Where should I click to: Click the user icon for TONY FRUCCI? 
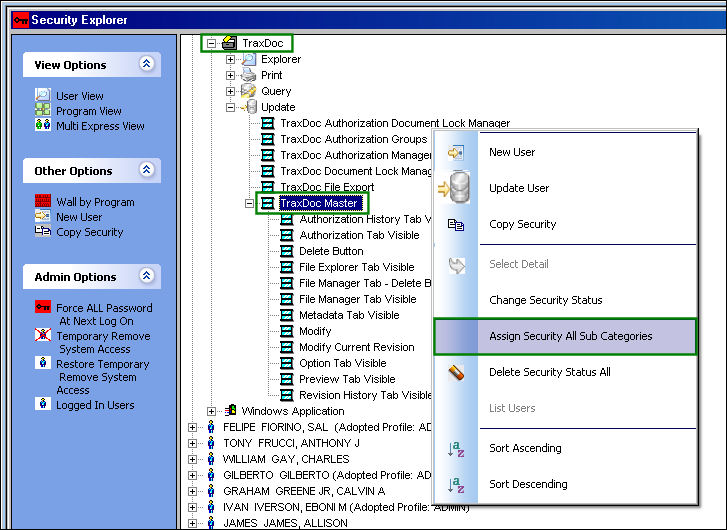click(211, 443)
